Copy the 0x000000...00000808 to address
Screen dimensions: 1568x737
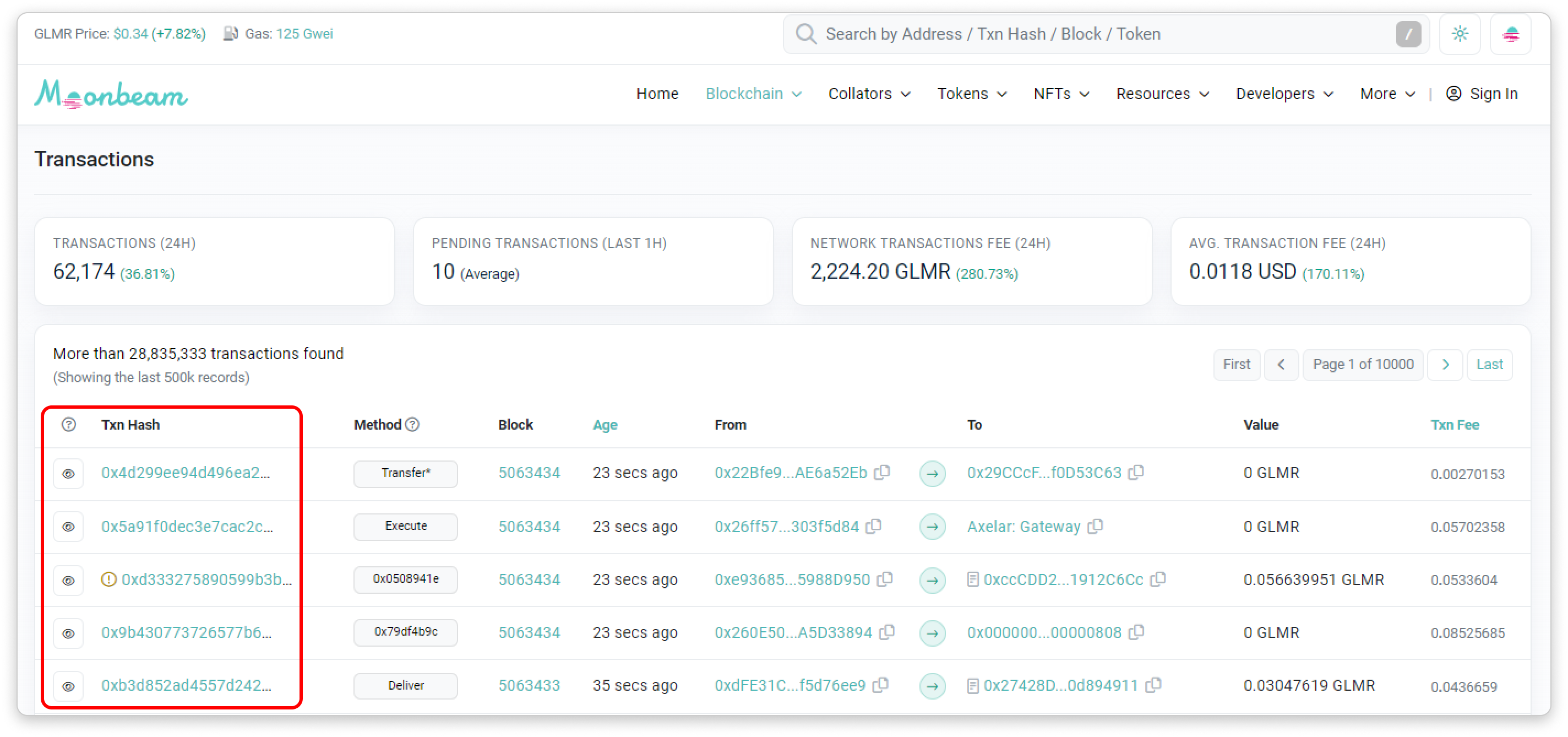[x=1136, y=632]
